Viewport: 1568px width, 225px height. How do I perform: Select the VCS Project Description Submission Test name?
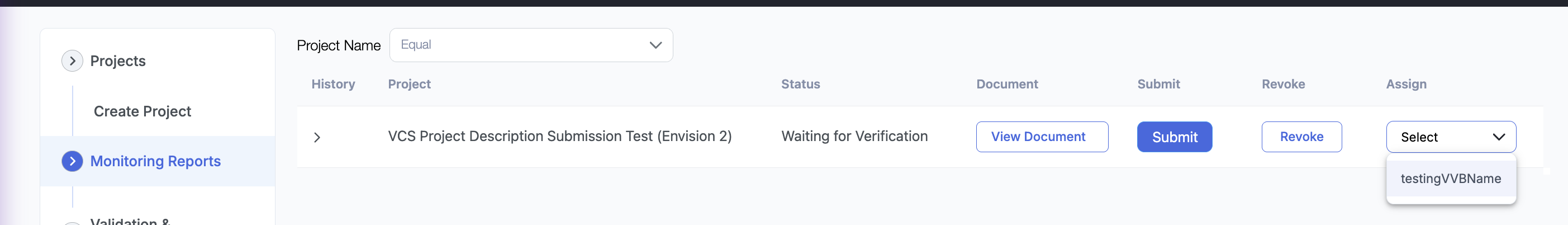559,137
